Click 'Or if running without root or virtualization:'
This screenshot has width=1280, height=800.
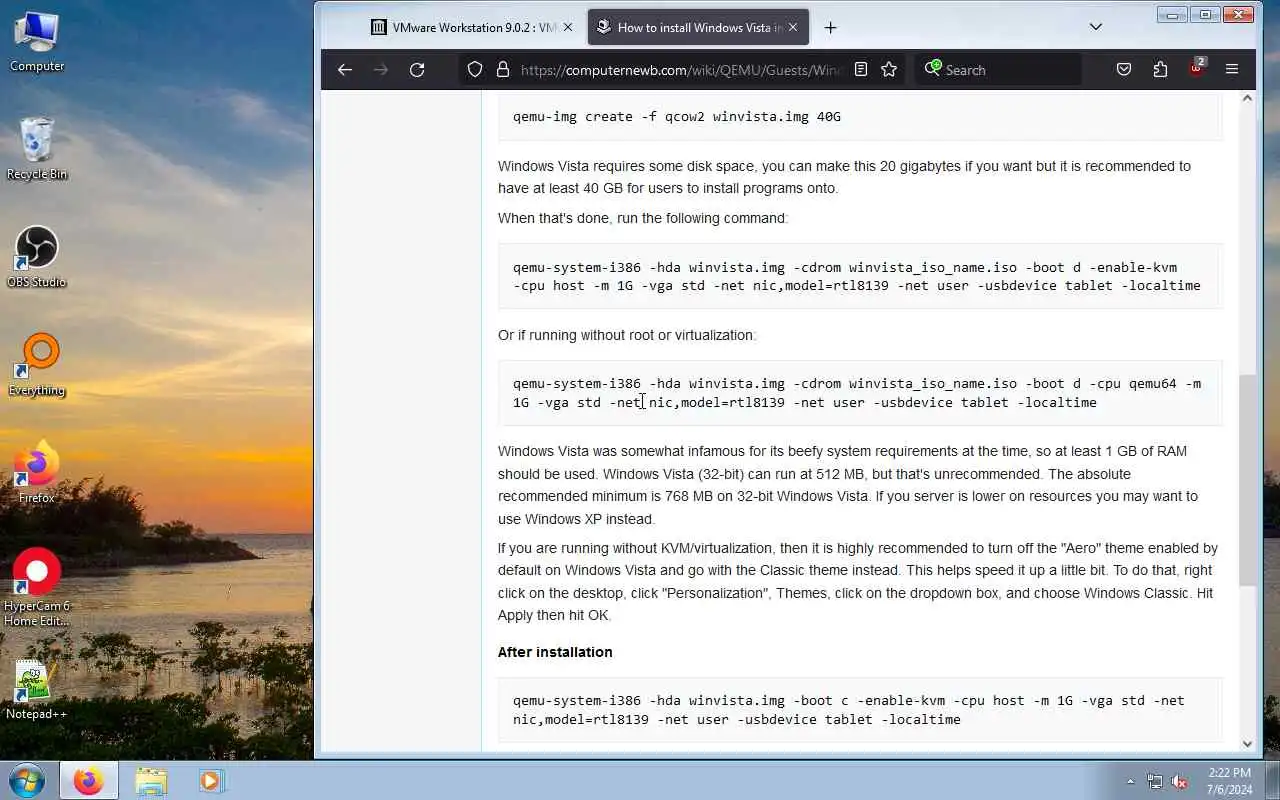(x=627, y=335)
